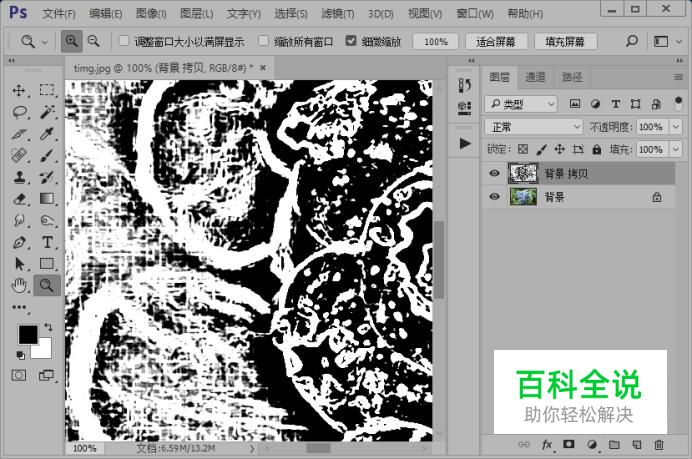Create a new layer

[636, 445]
